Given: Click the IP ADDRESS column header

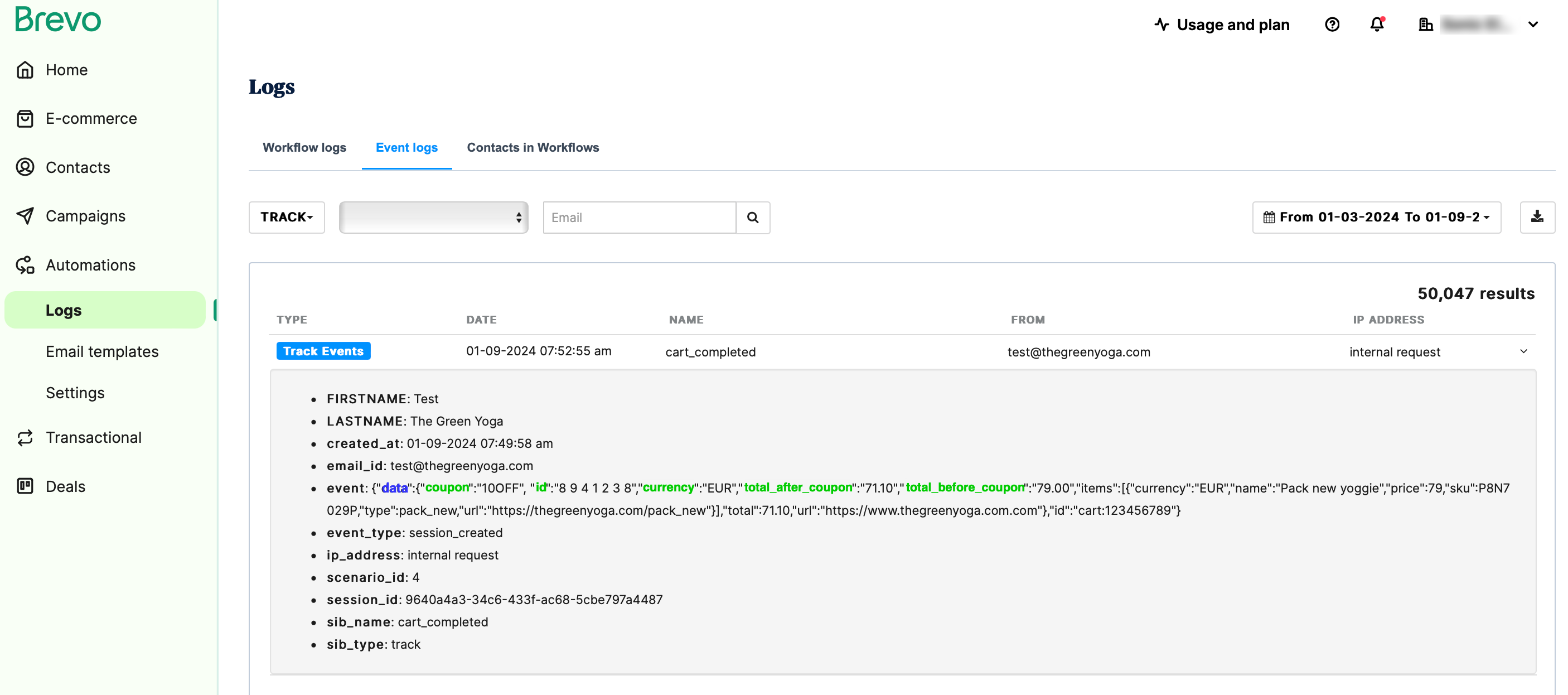Looking at the screenshot, I should 1388,320.
